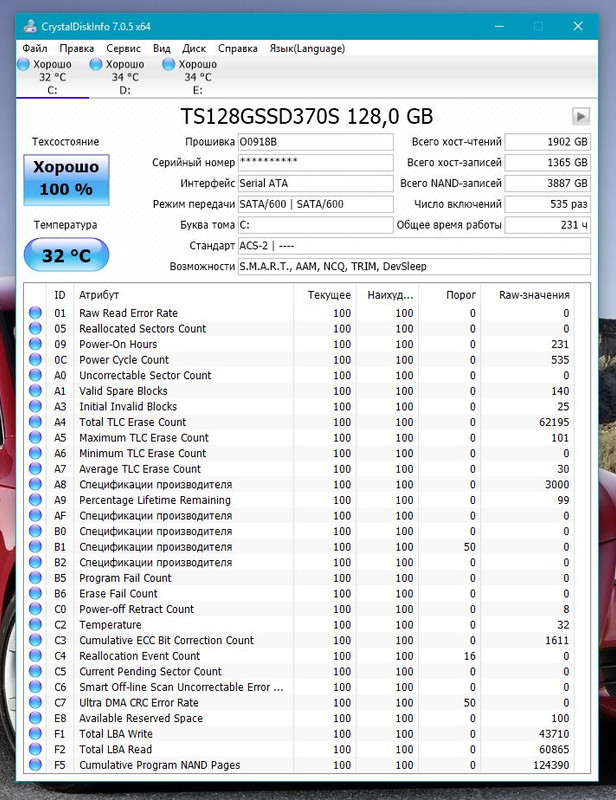The height and width of the screenshot is (800, 616).
Task: Click the Буква тома field
Action: pos(316,225)
